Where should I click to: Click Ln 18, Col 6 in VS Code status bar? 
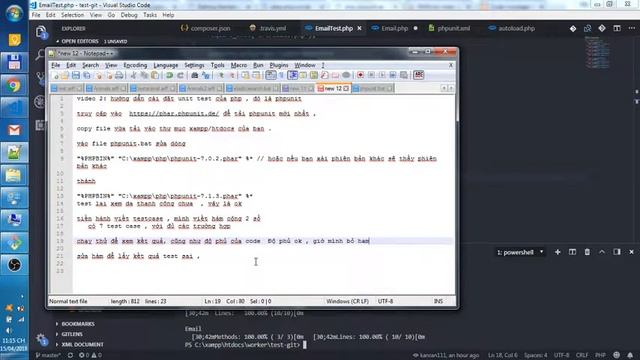tap(502, 356)
